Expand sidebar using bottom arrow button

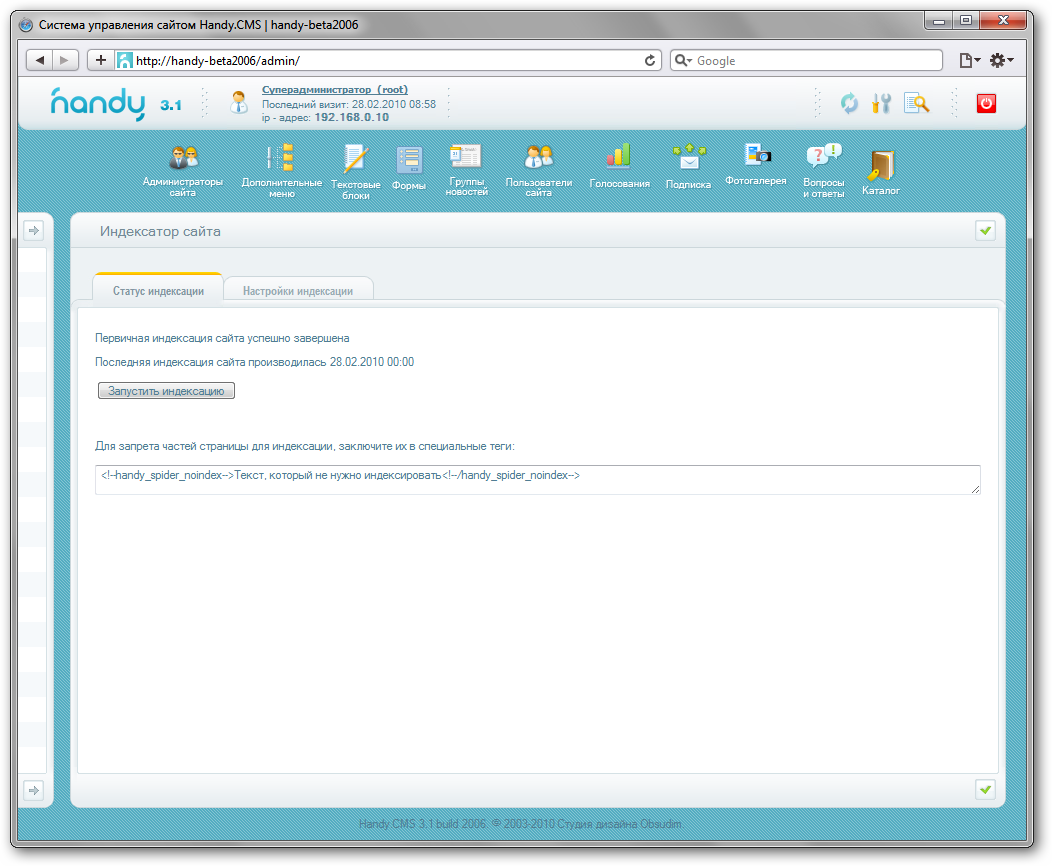(33, 790)
